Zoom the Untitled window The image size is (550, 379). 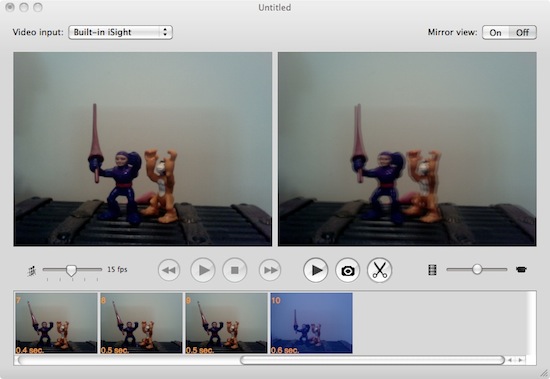point(38,7)
